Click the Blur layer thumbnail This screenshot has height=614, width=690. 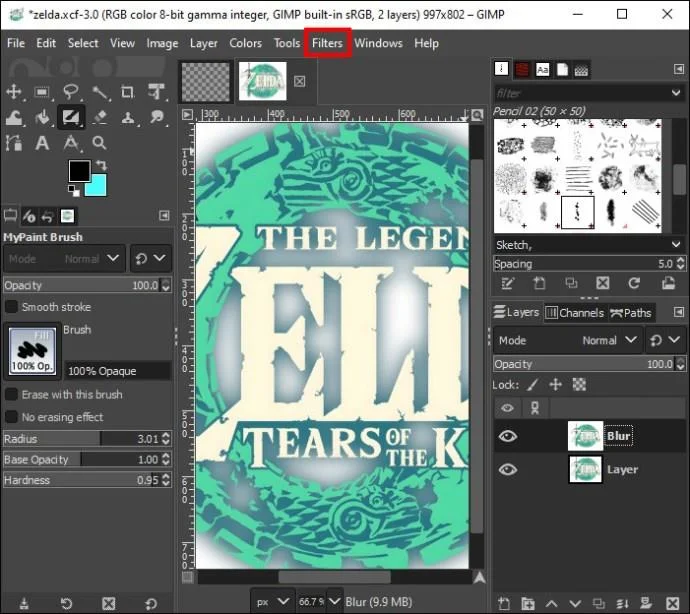tap(585, 436)
